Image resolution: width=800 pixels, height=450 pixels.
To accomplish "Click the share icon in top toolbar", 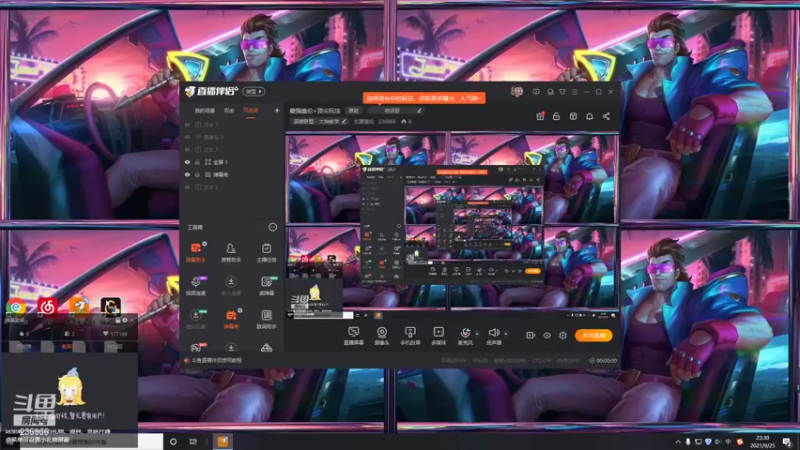I will click(606, 116).
